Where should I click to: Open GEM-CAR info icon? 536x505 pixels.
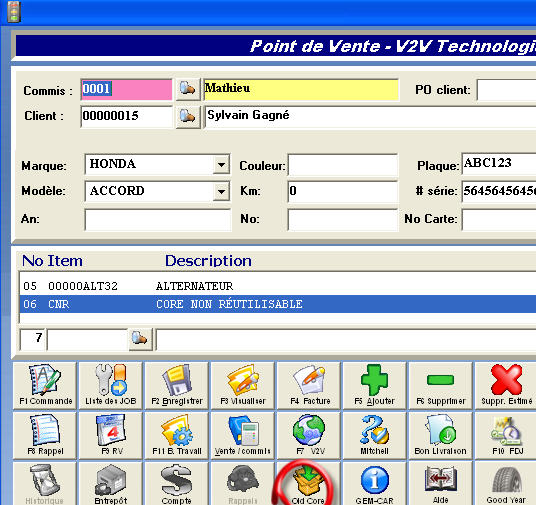[375, 483]
